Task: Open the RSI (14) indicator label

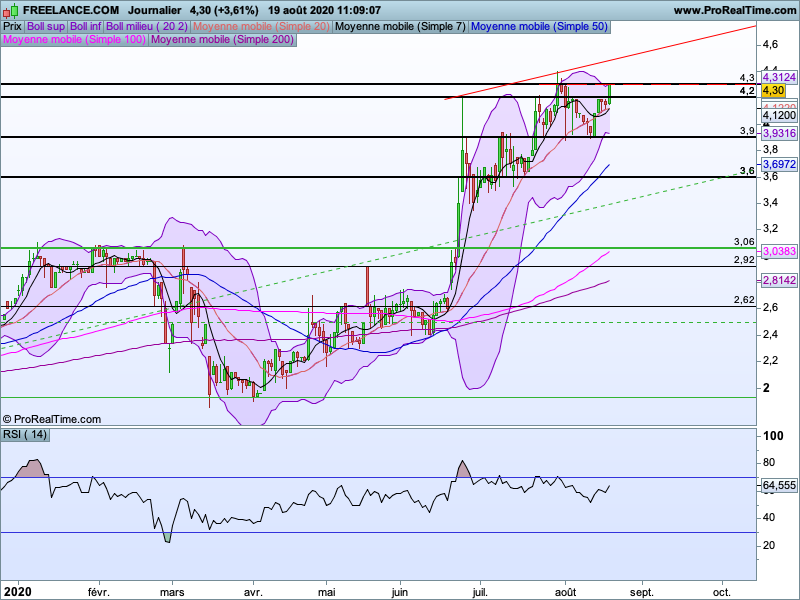Action: pos(25,435)
